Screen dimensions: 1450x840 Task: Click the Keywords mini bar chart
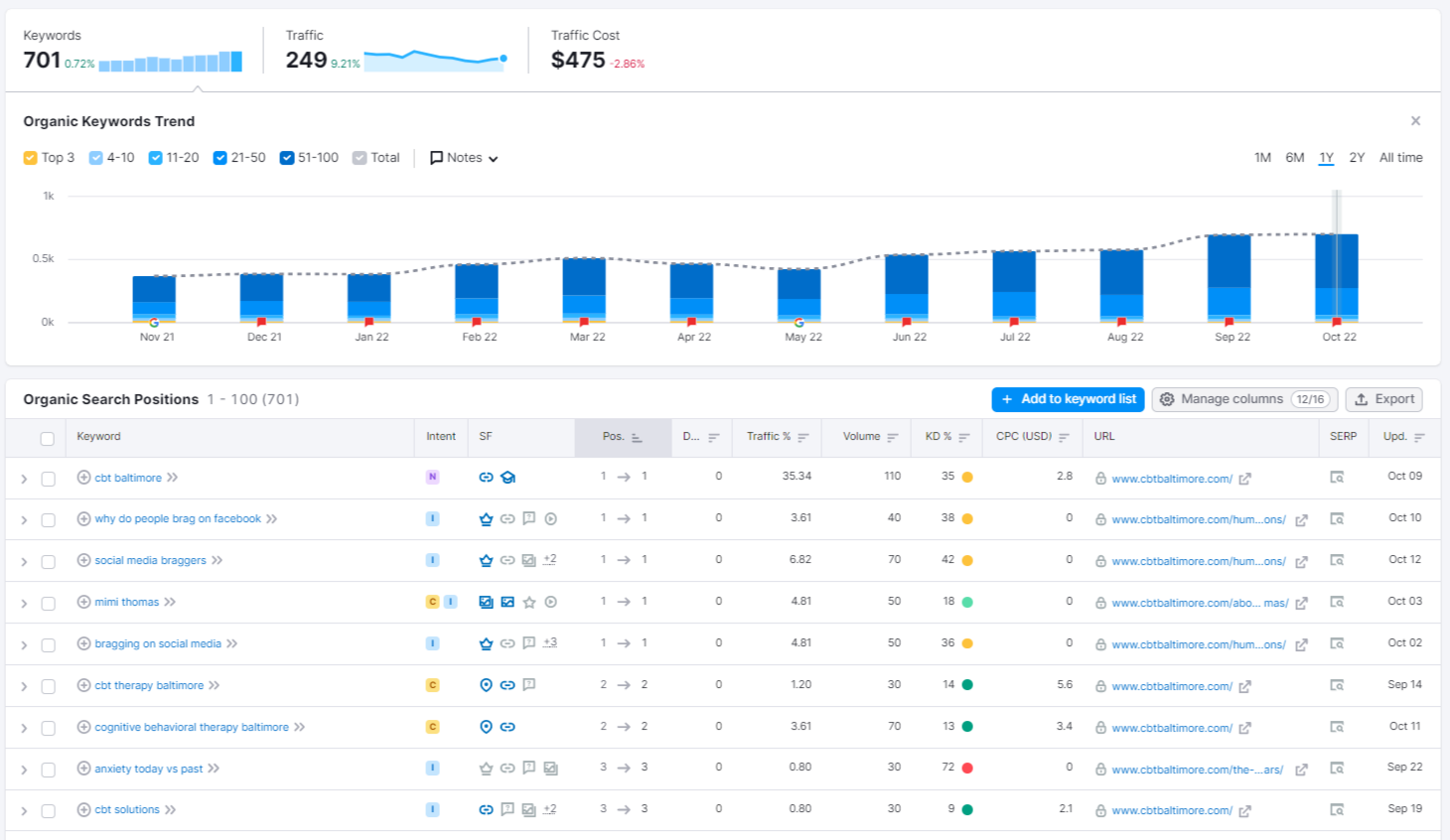171,62
